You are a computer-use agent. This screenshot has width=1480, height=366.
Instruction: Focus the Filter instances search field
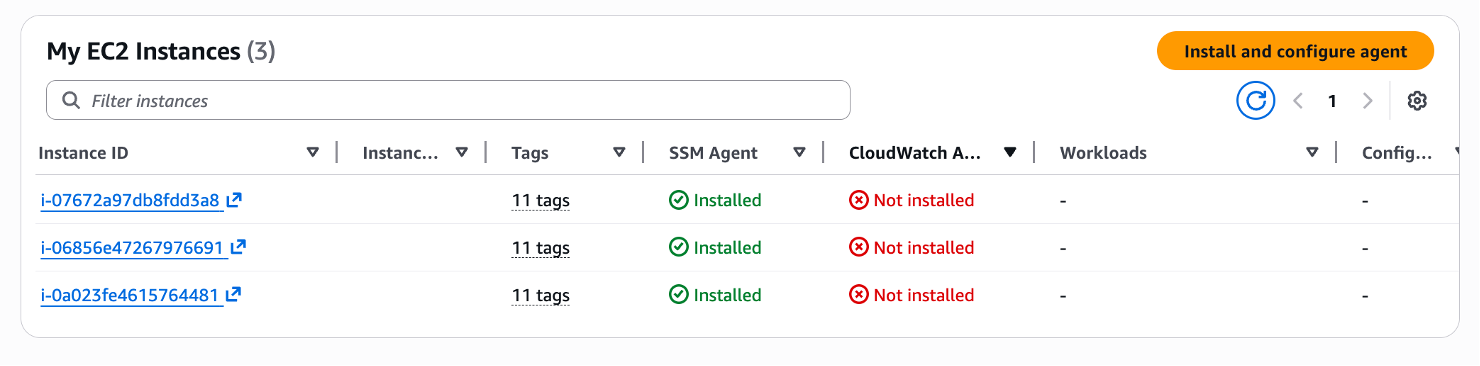448,101
